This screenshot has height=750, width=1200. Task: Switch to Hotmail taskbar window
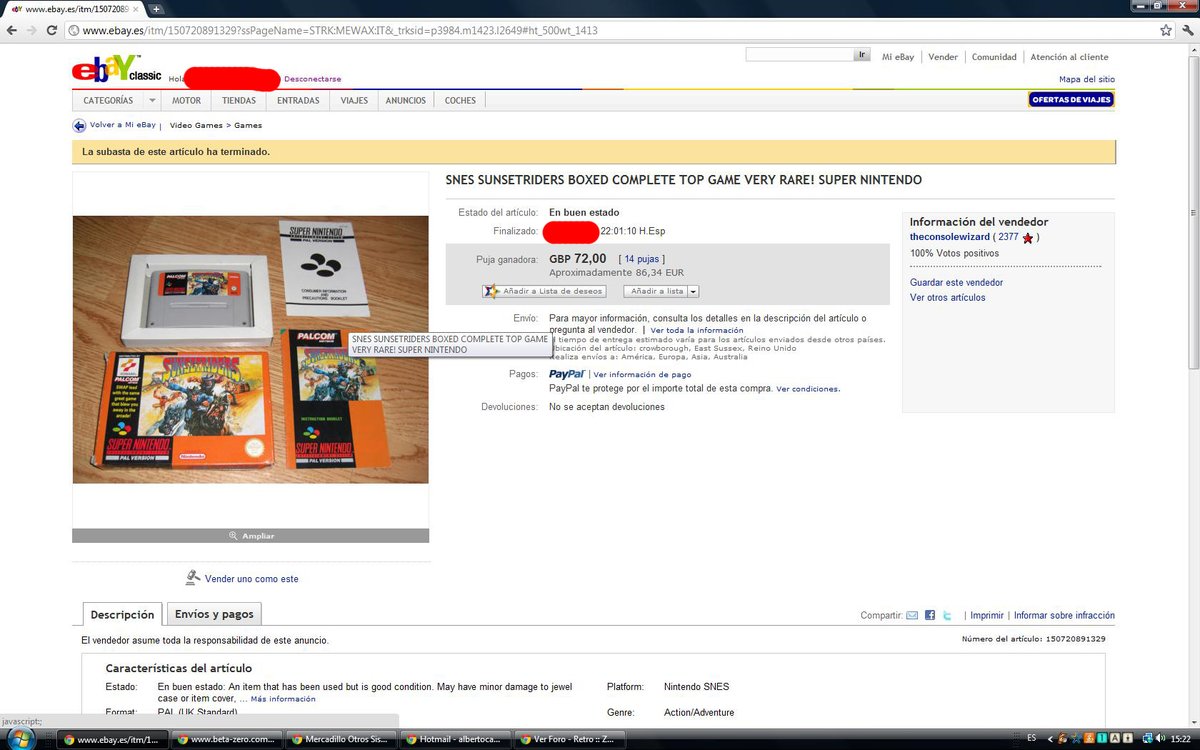pyautogui.click(x=457, y=739)
